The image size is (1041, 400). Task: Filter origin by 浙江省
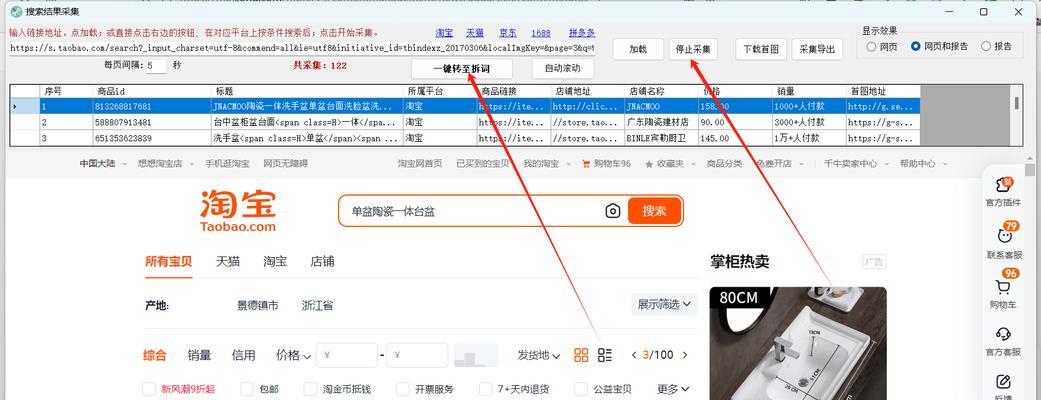click(317, 306)
